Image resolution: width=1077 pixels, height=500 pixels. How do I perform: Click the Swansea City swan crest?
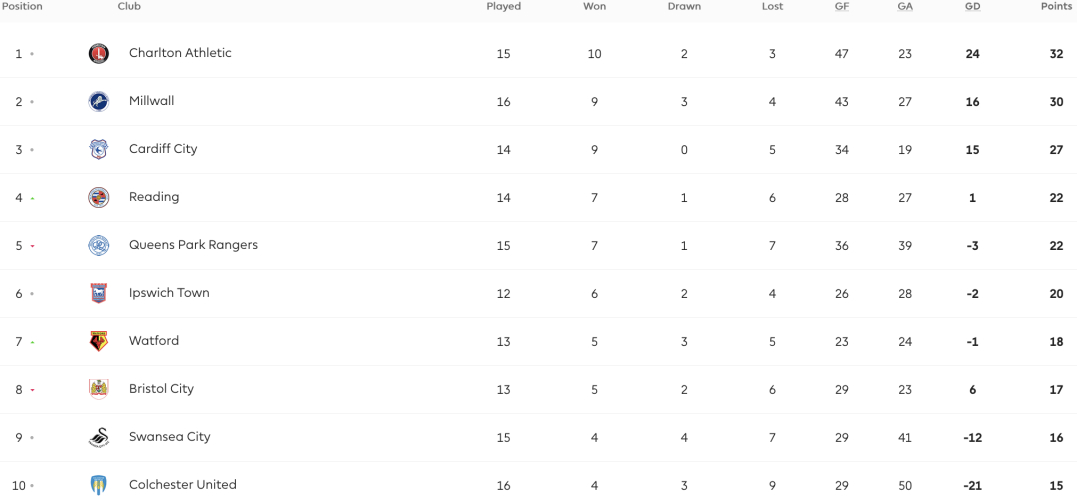click(99, 438)
